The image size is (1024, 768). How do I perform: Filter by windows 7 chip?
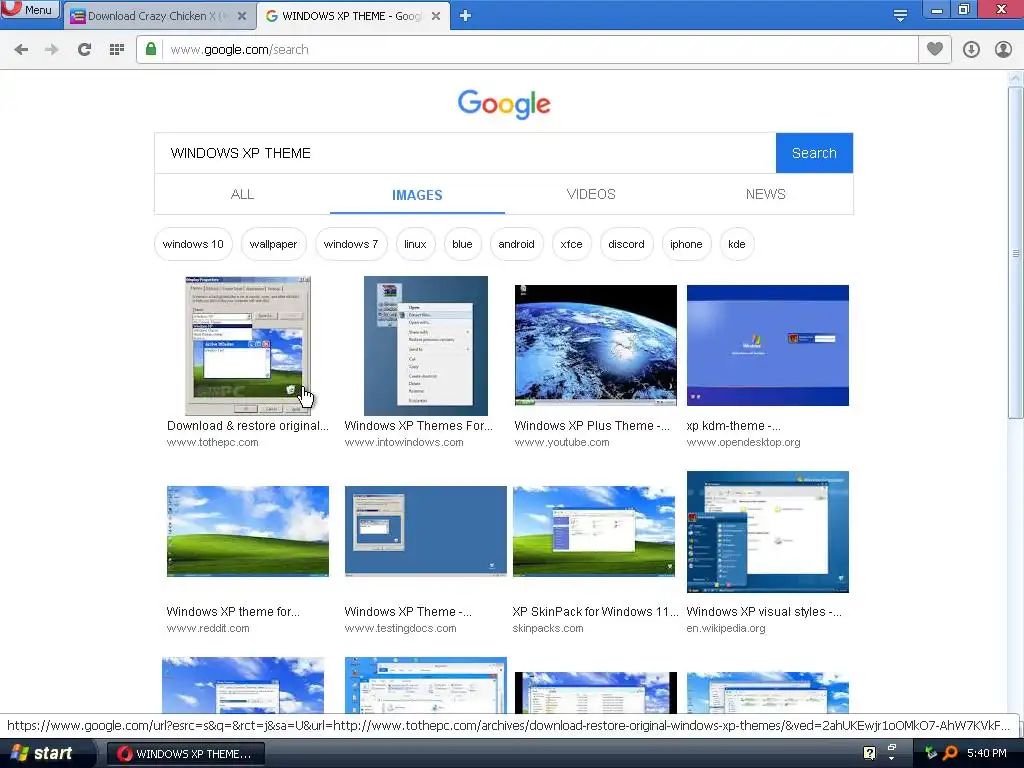pyautogui.click(x=351, y=244)
